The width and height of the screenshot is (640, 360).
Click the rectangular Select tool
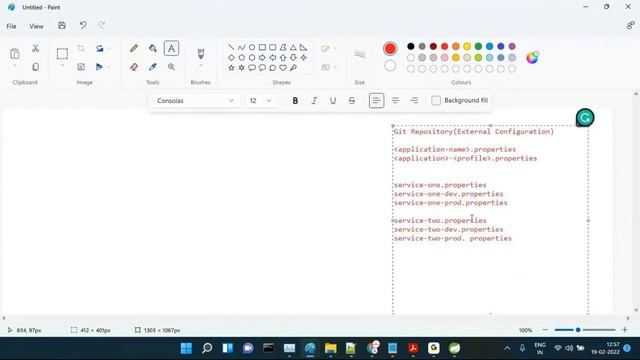[x=62, y=53]
